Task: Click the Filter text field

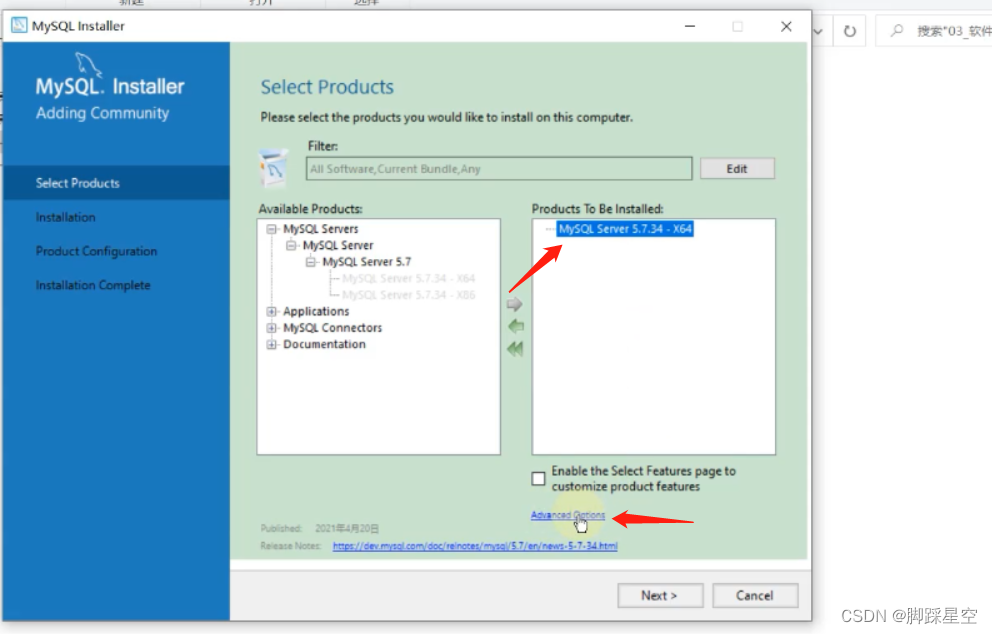Action: pos(499,169)
